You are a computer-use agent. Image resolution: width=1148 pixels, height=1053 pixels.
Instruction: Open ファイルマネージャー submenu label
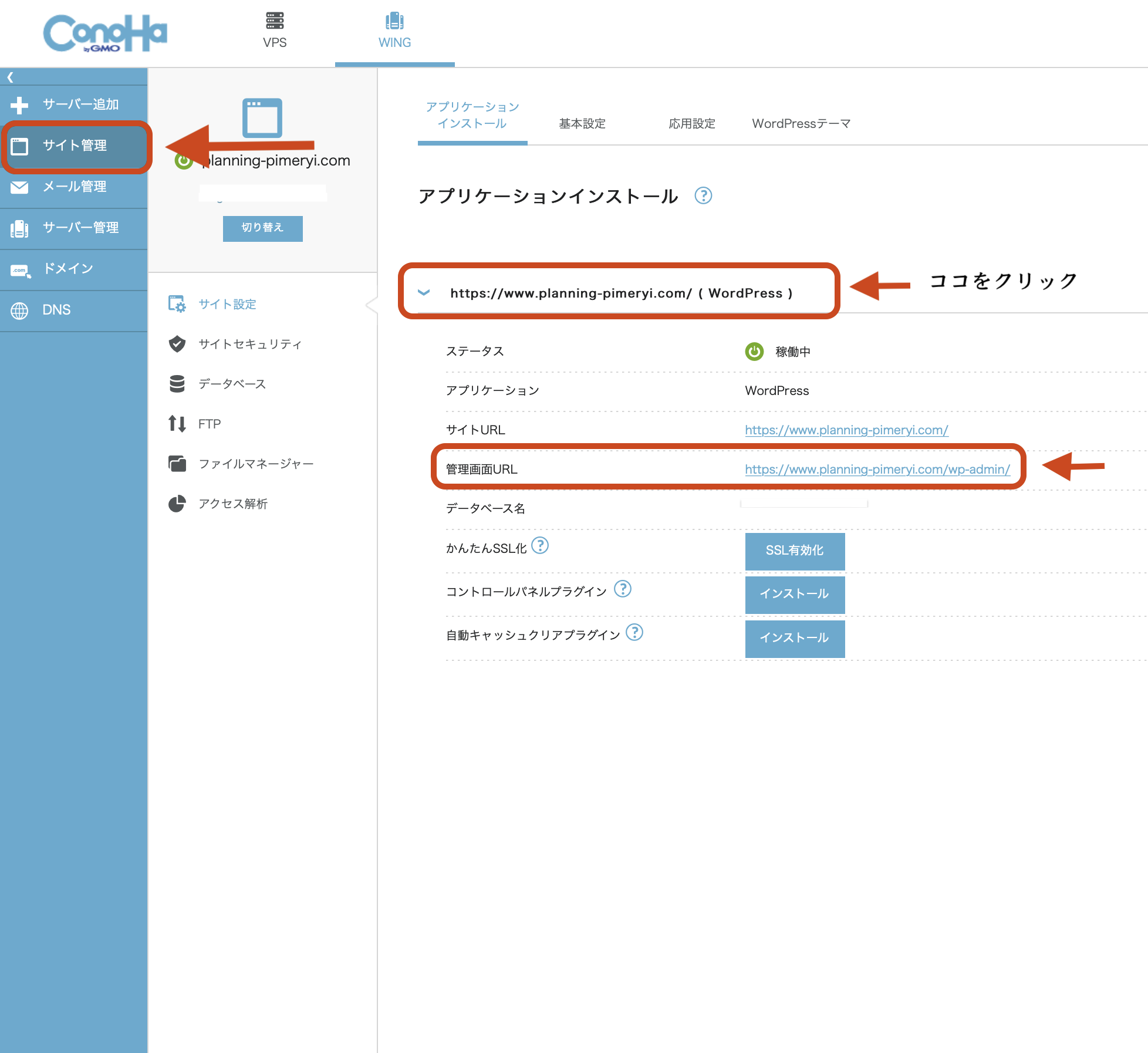point(256,464)
